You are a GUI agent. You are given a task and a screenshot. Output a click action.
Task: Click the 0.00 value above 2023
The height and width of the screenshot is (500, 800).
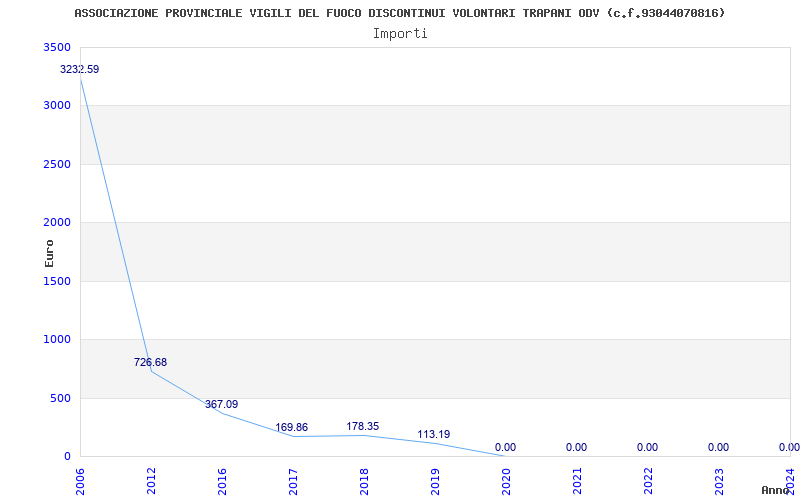click(718, 447)
